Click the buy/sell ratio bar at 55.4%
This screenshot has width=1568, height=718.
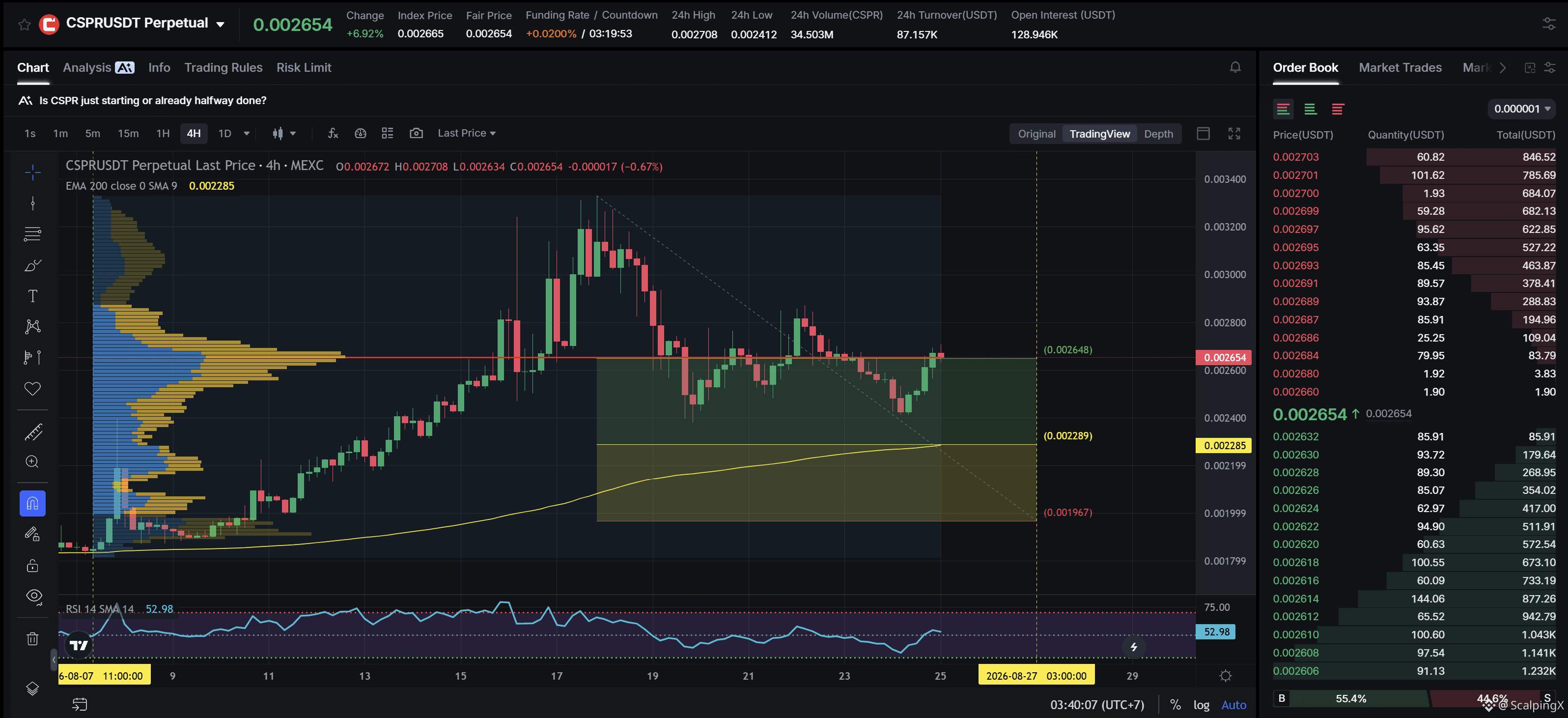pyautogui.click(x=1351, y=698)
